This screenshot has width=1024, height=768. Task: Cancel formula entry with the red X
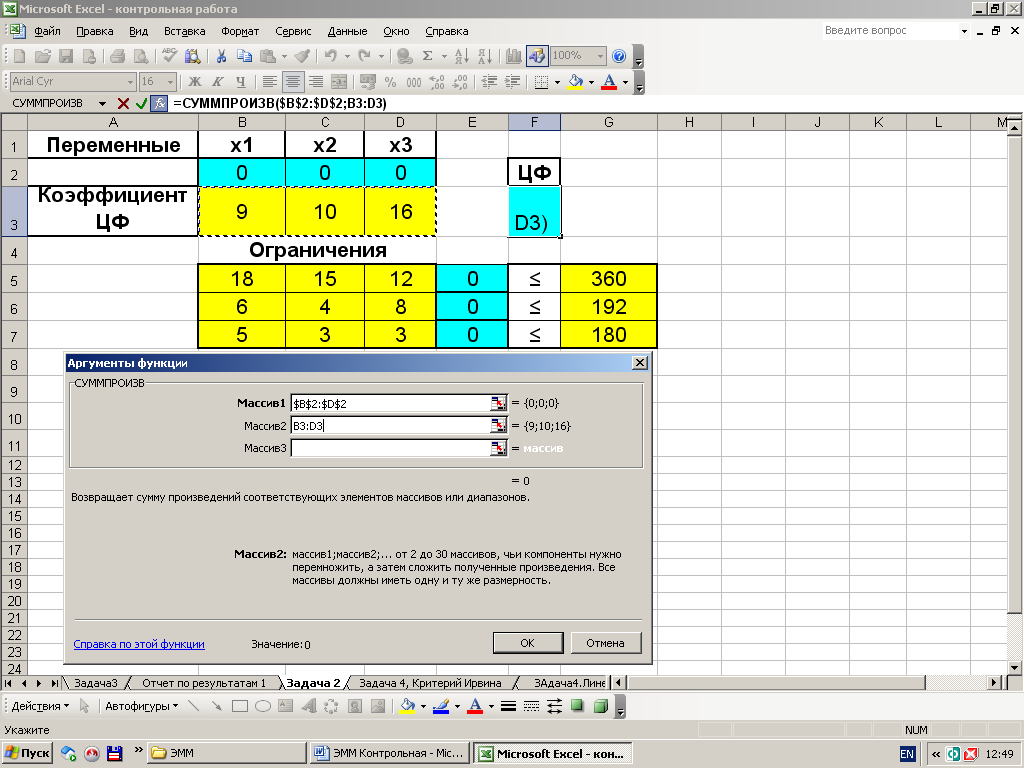(123, 103)
